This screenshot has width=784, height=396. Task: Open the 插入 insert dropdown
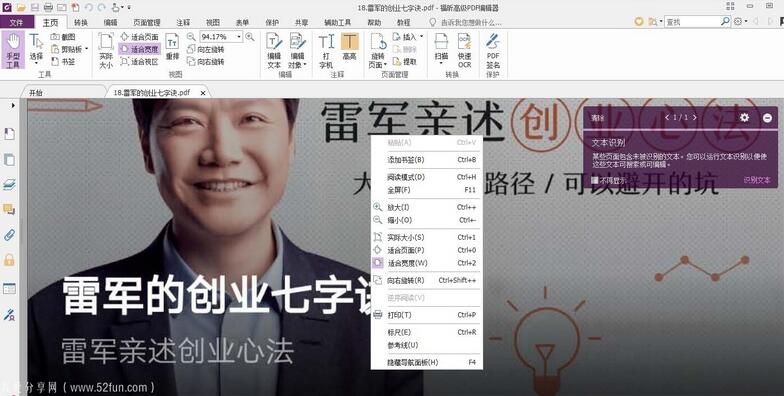pyautogui.click(x=421, y=36)
